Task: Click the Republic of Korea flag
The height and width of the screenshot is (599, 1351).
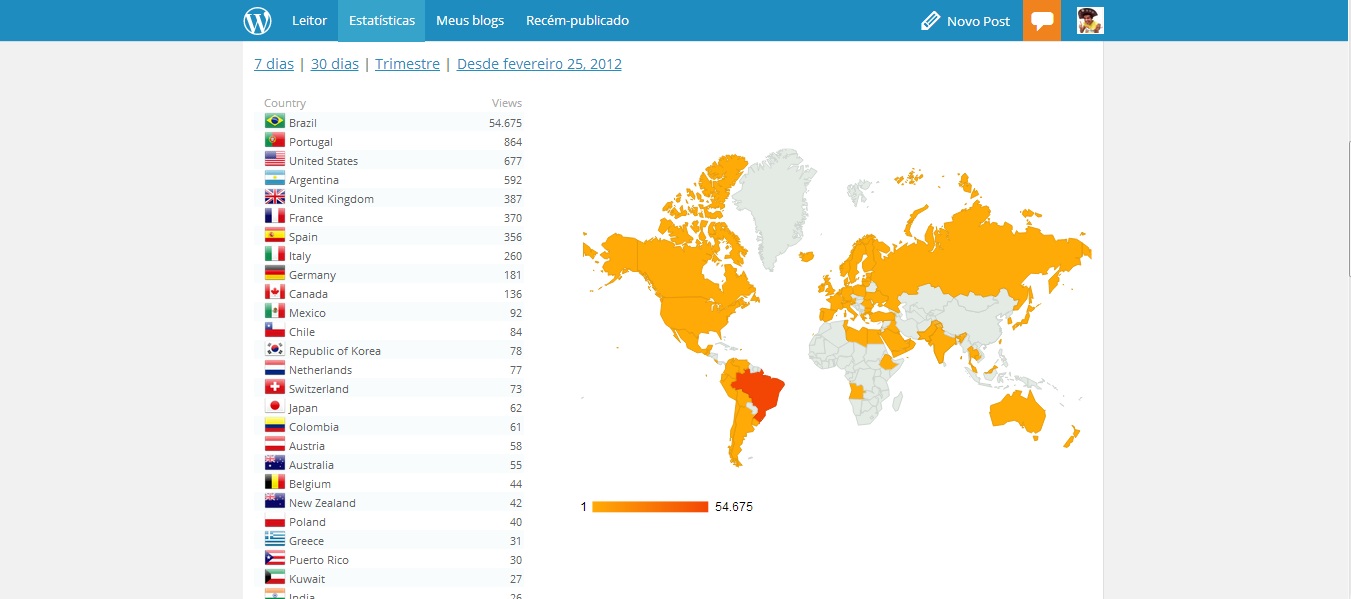Action: (x=275, y=350)
